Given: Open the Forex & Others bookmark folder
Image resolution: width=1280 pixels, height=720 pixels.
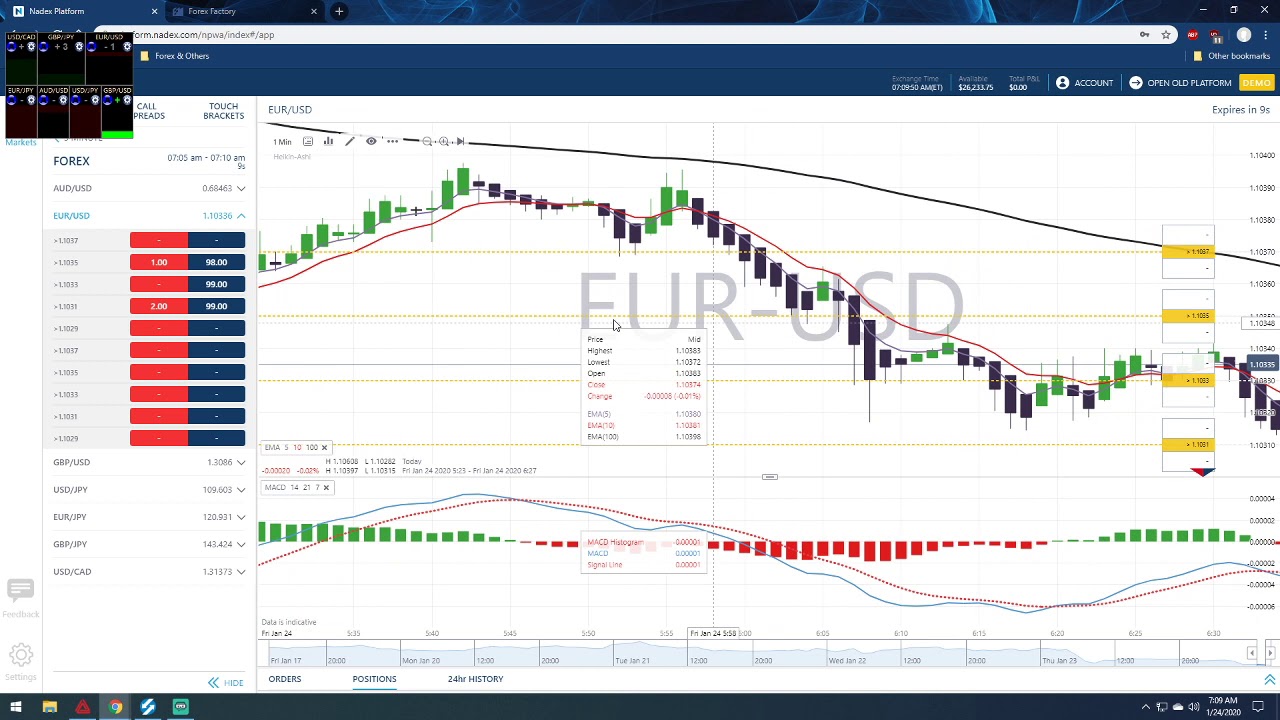Looking at the screenshot, I should 174,56.
